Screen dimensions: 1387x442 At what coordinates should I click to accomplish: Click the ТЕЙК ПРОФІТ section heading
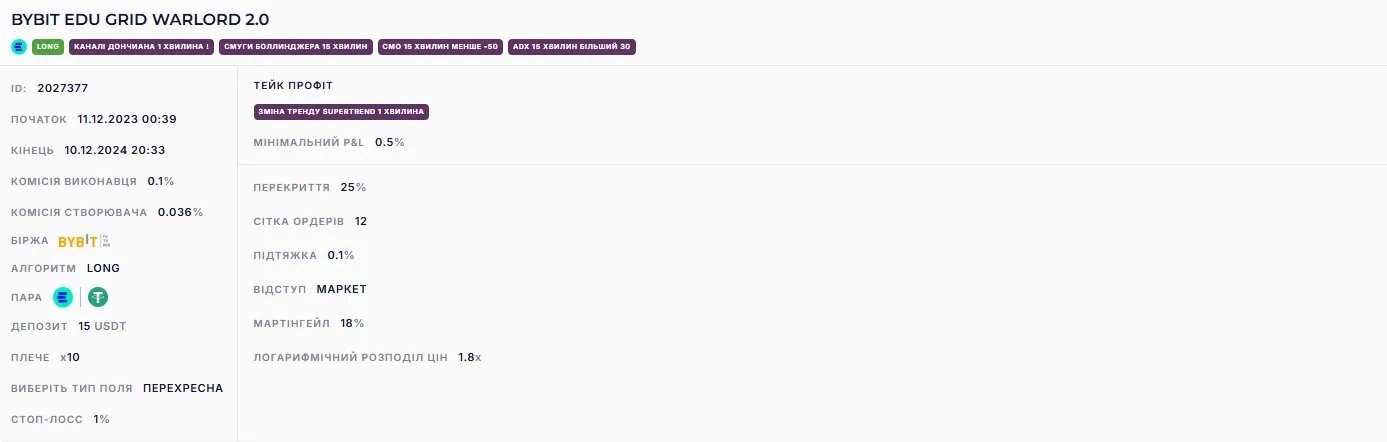coord(293,86)
